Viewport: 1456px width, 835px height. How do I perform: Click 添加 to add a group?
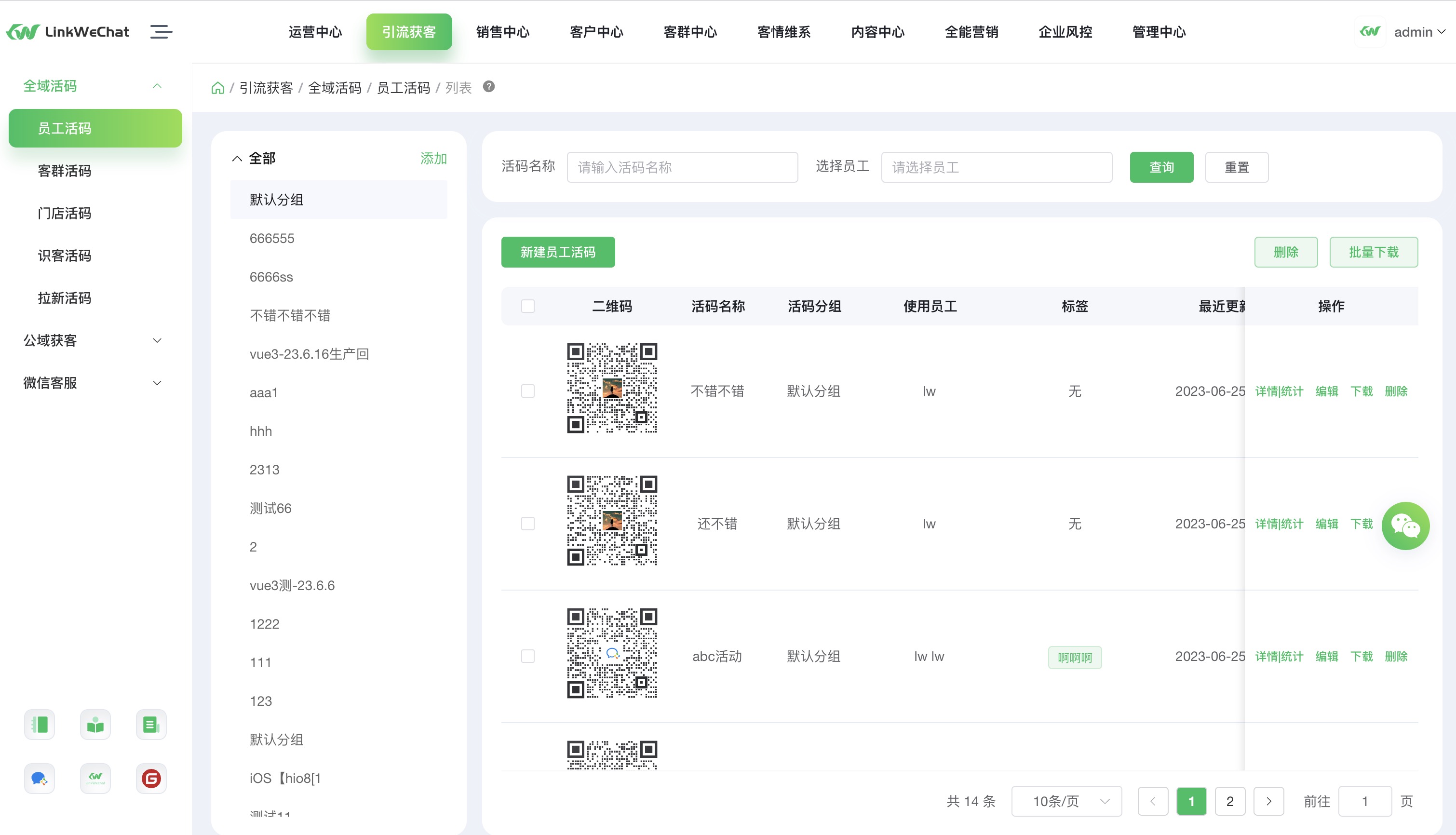433,159
